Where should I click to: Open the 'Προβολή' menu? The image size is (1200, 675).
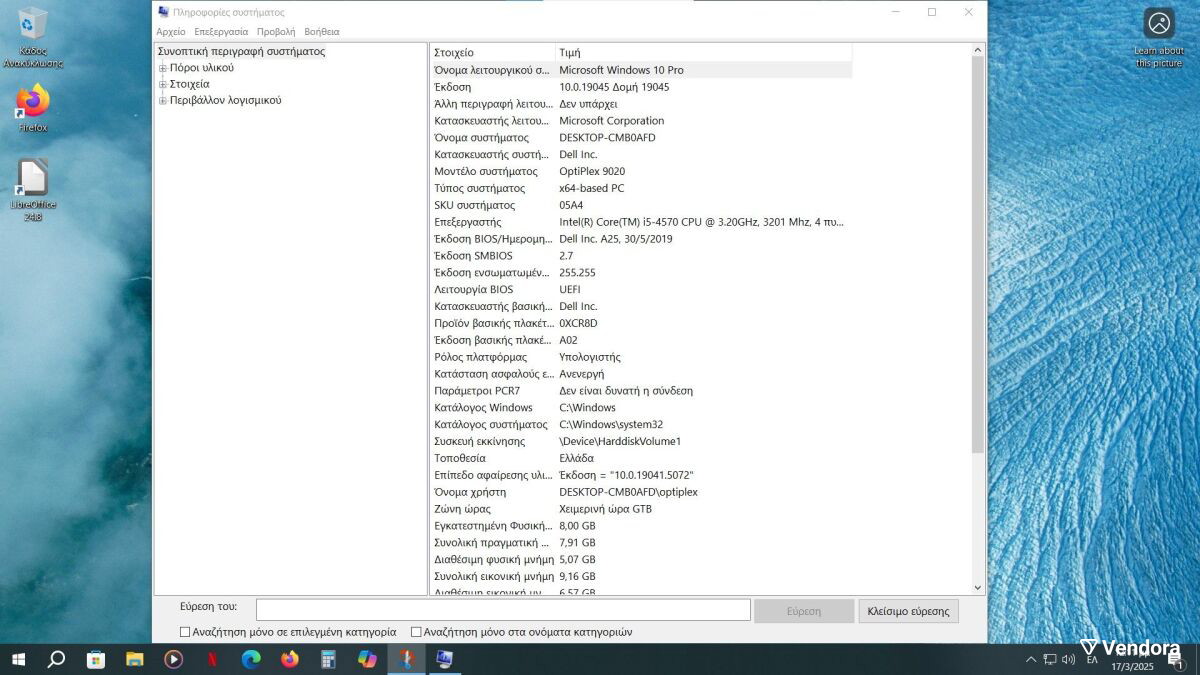(276, 32)
